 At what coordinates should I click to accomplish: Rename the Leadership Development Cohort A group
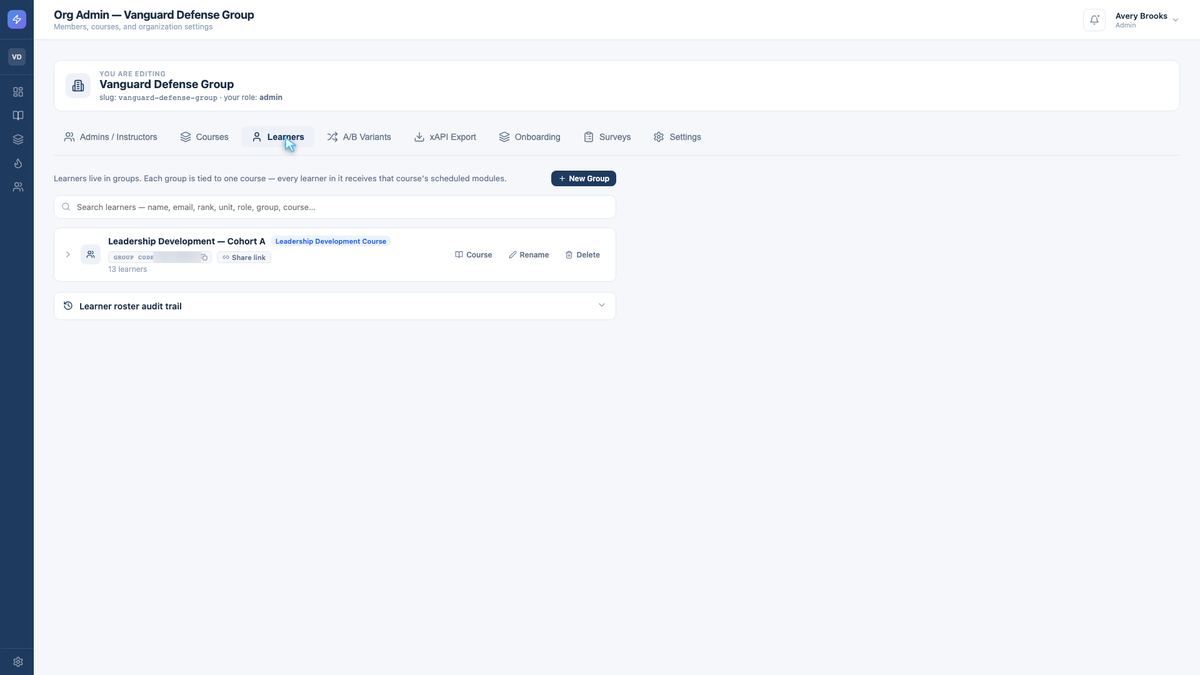pyautogui.click(x=529, y=255)
